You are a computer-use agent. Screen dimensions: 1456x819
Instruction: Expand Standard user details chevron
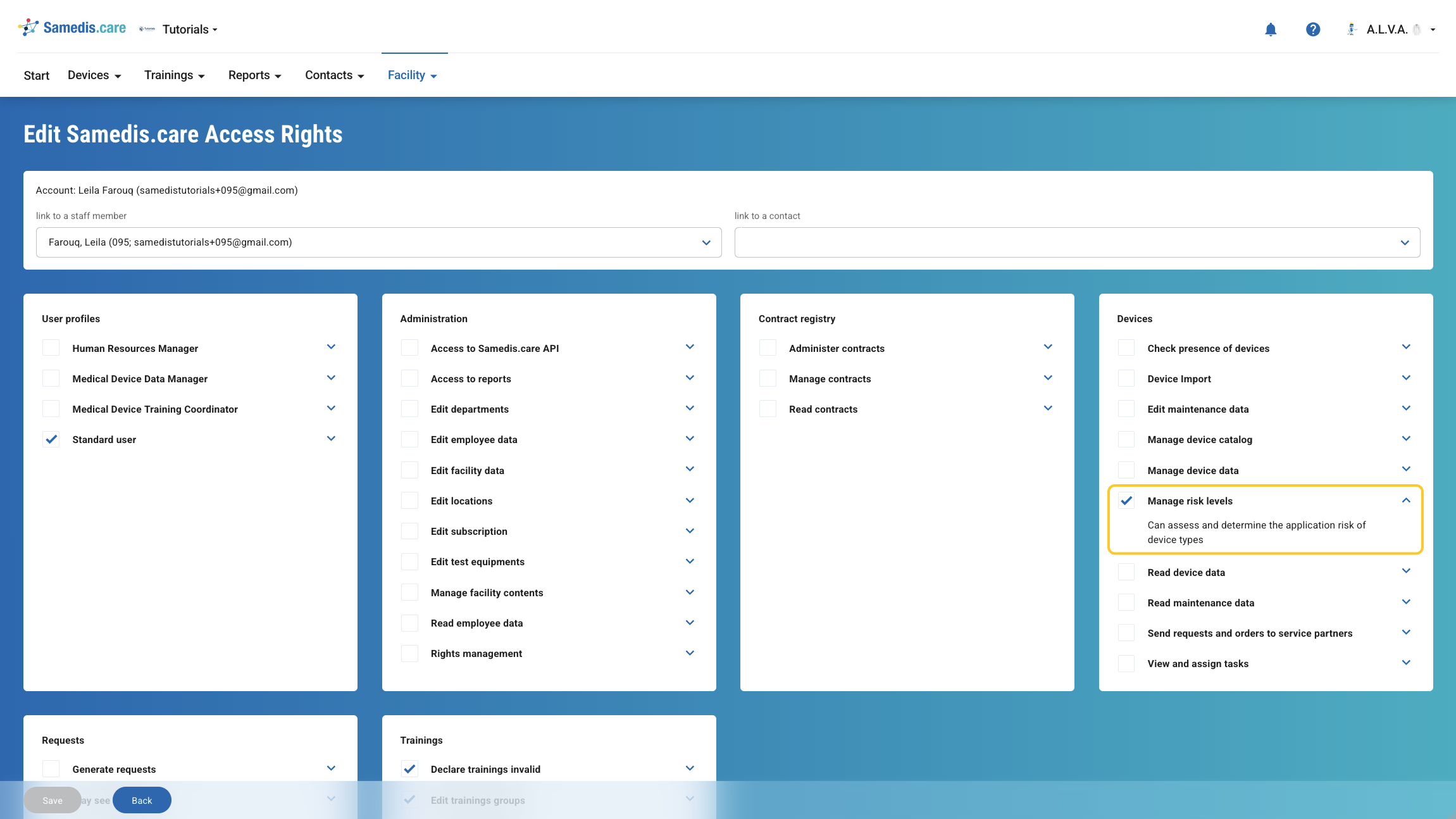tap(331, 438)
